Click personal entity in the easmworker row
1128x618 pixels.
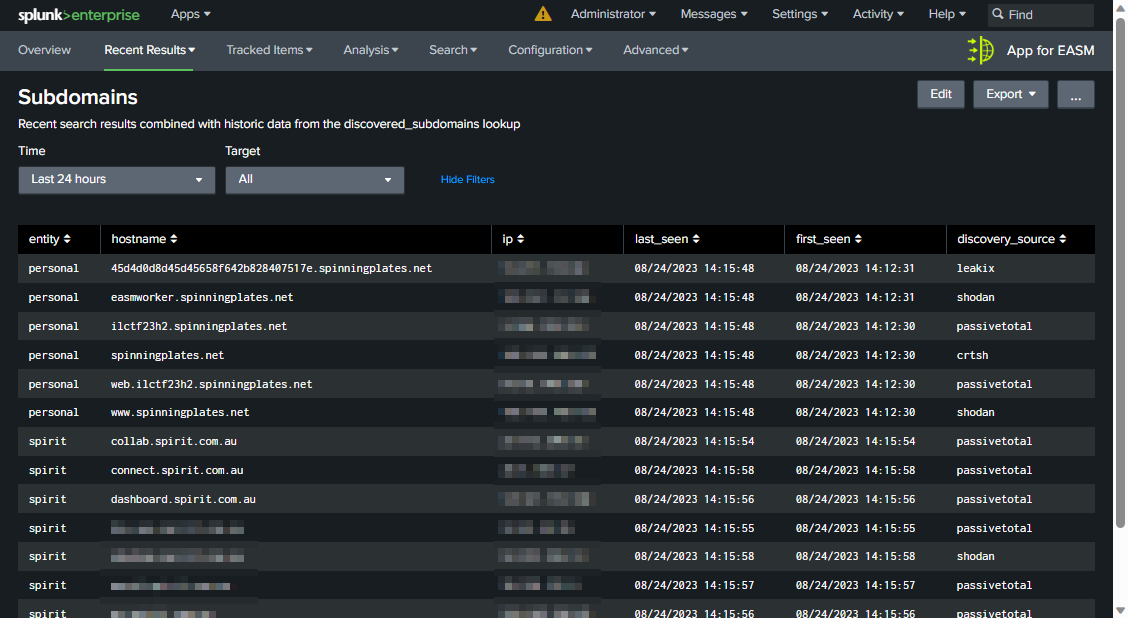point(53,297)
